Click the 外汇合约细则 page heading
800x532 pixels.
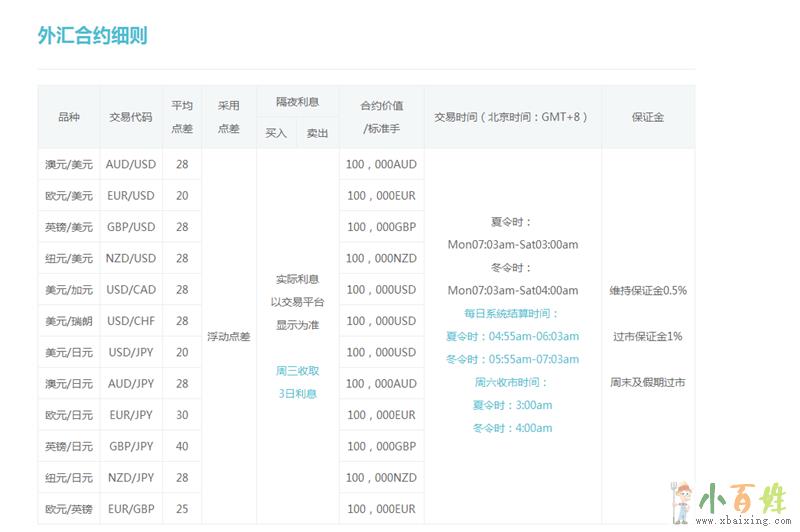(93, 36)
